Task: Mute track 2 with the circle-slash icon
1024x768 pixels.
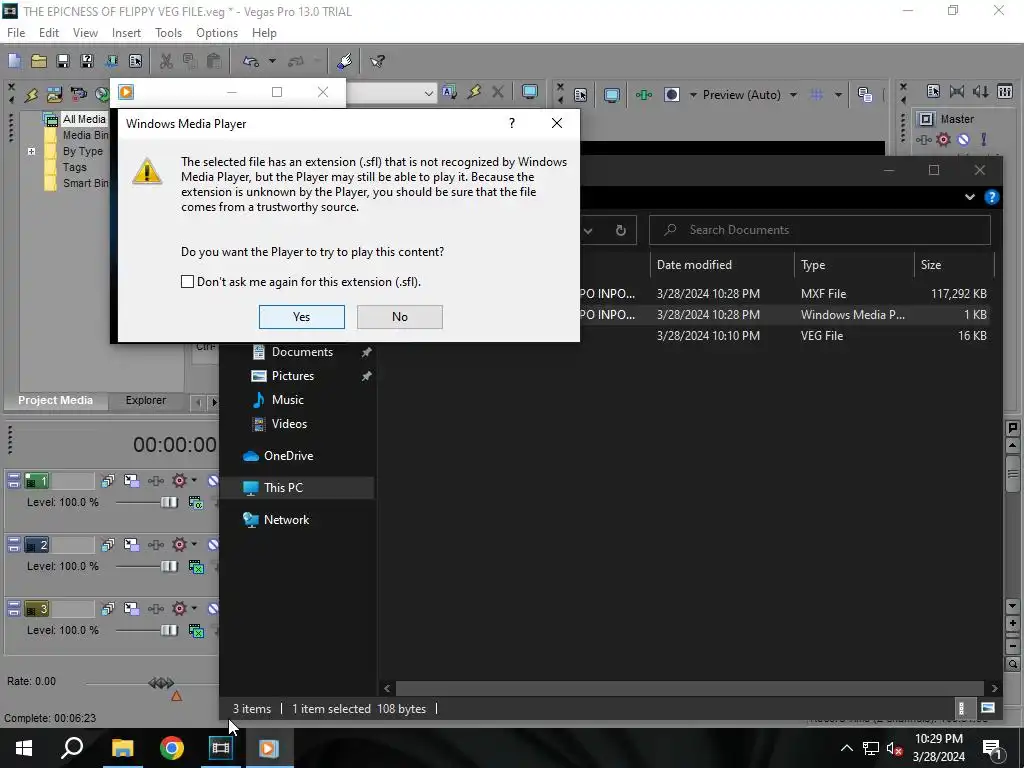Action: tap(213, 545)
